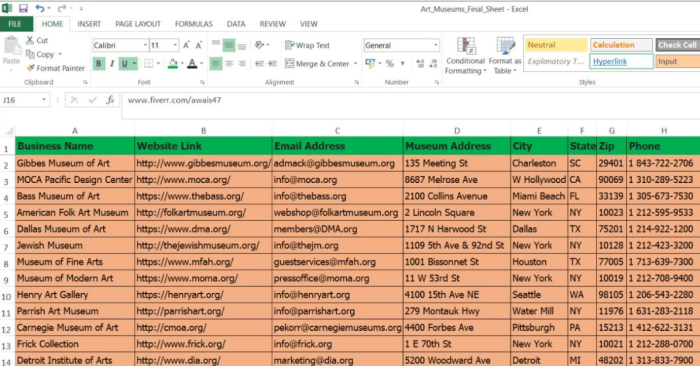Open the borders dropdown arrow
The width and height of the screenshot is (700, 366).
[158, 64]
